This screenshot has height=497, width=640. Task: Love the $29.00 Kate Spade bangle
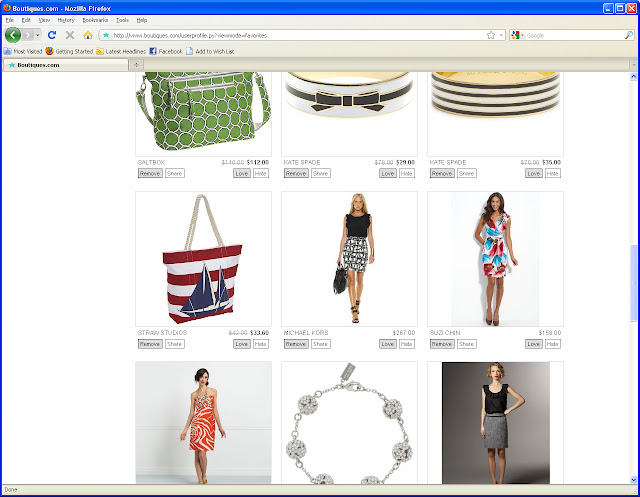[x=388, y=173]
